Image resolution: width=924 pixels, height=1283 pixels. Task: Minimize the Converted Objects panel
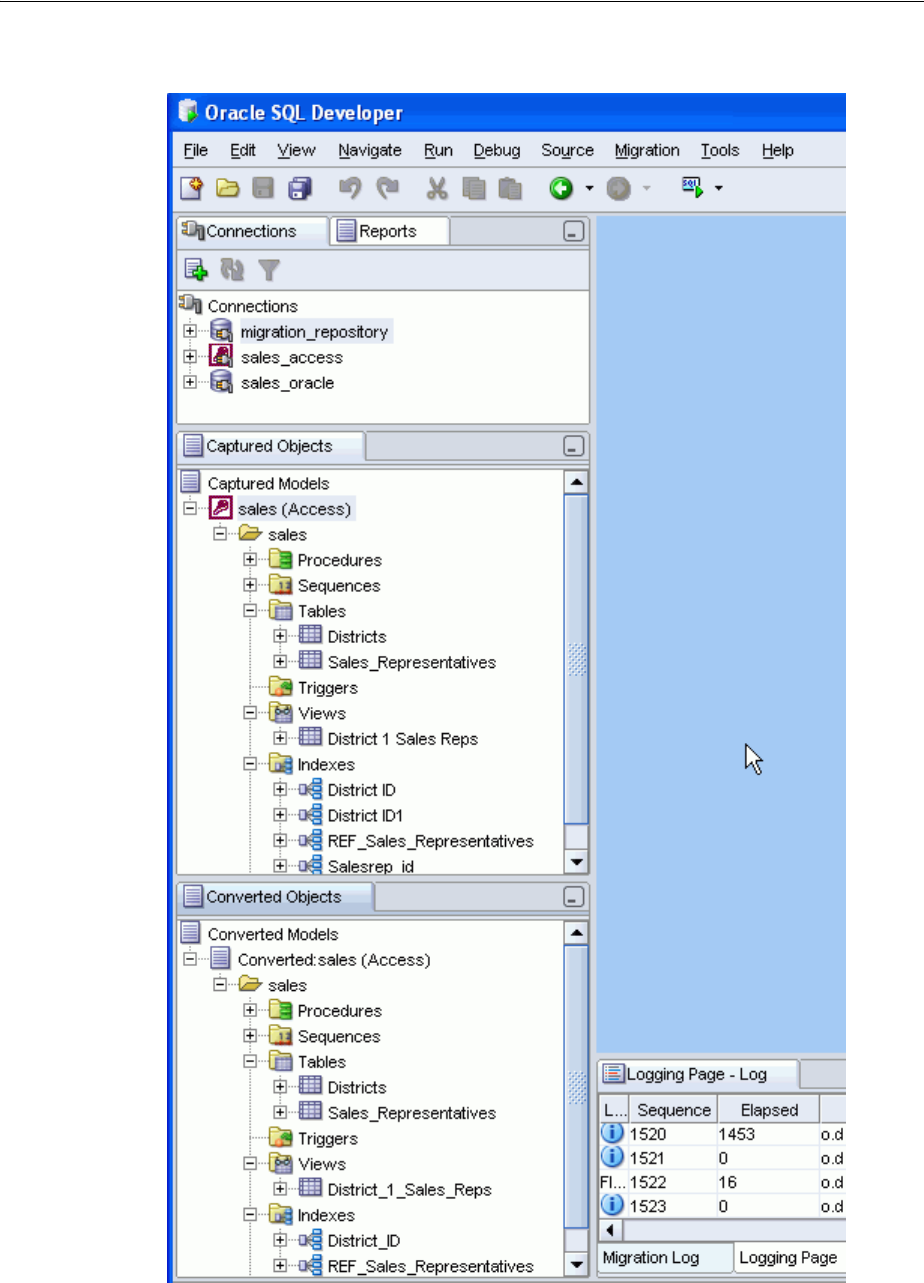573,897
